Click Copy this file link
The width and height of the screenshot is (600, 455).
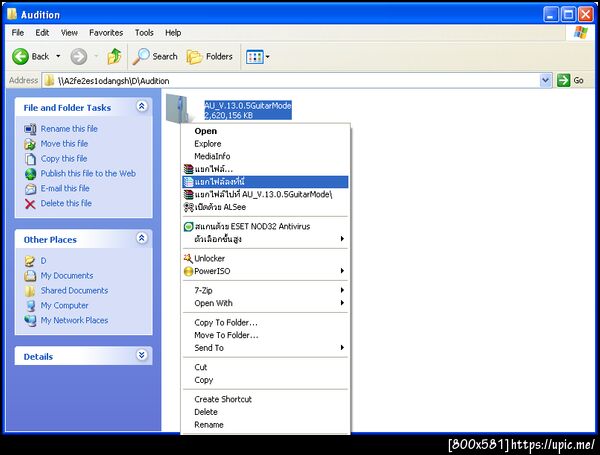[64, 159]
